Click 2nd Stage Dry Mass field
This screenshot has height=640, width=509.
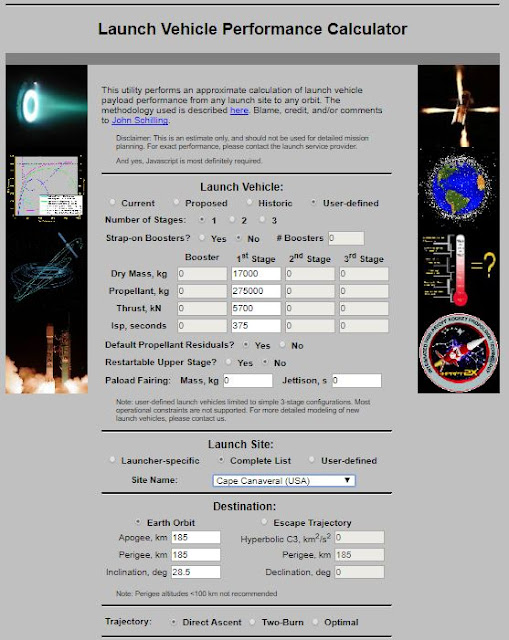click(310, 274)
